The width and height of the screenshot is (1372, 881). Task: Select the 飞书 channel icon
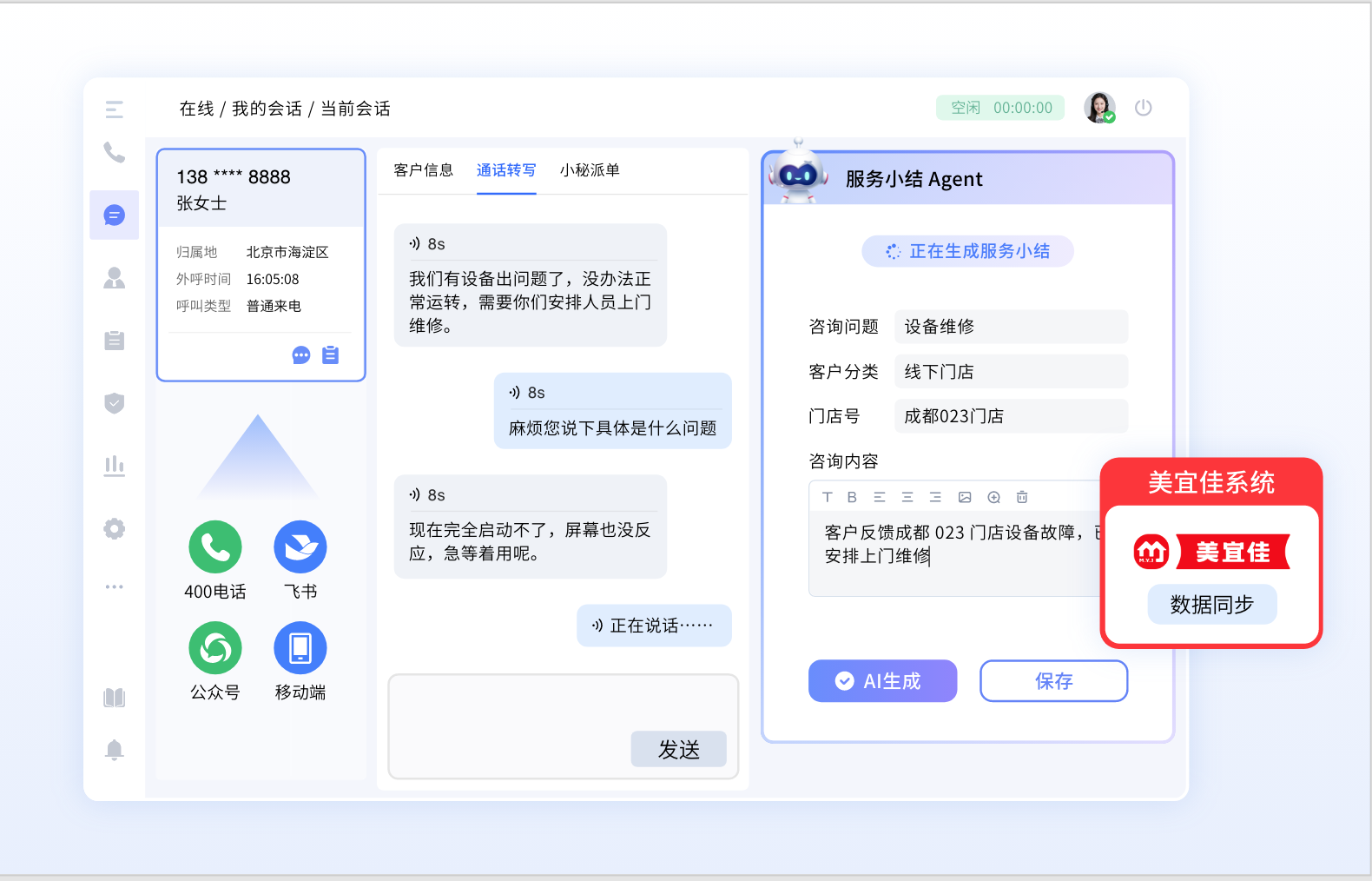(300, 547)
